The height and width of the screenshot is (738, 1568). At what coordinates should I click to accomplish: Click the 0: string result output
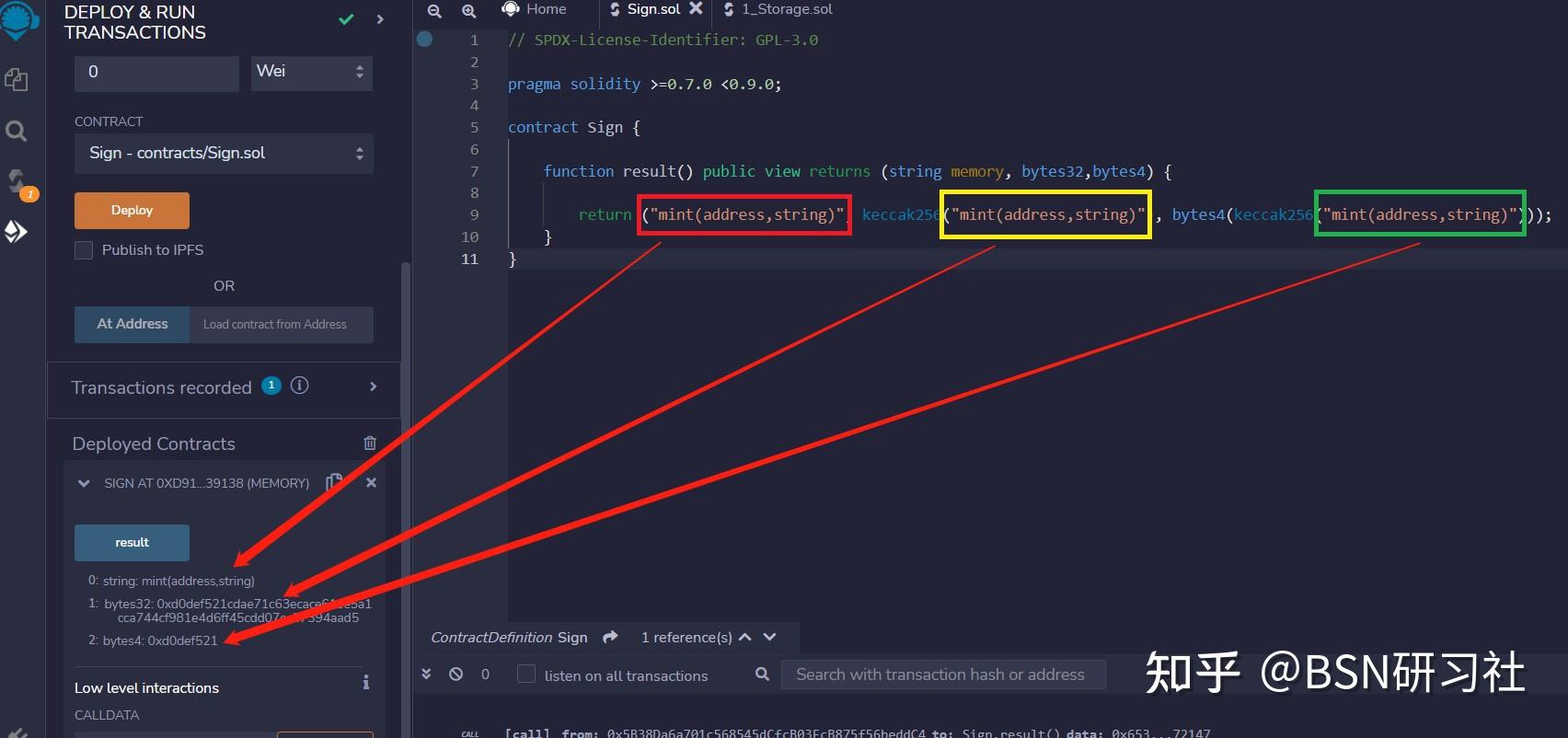pyautogui.click(x=171, y=581)
